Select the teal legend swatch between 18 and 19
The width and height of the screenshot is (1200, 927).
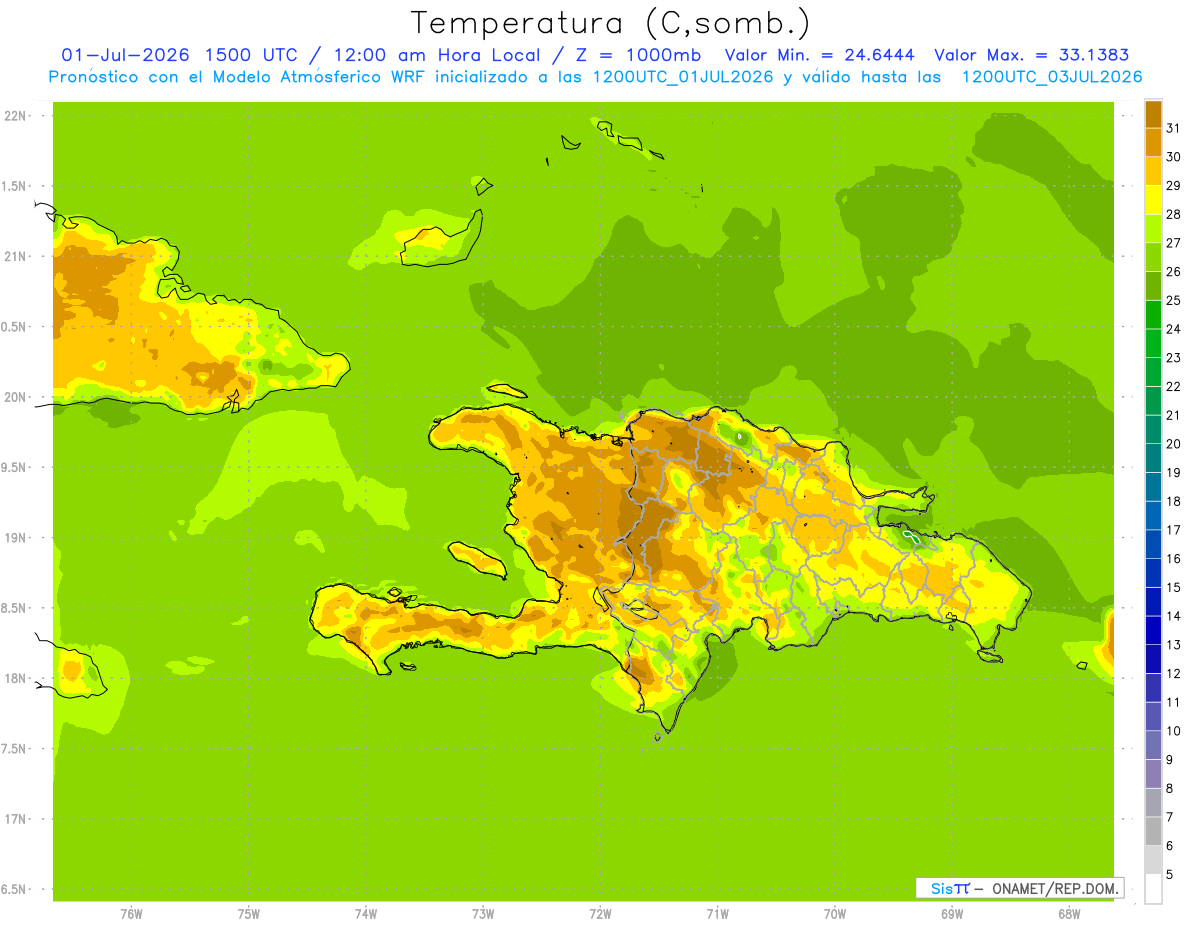[1153, 487]
